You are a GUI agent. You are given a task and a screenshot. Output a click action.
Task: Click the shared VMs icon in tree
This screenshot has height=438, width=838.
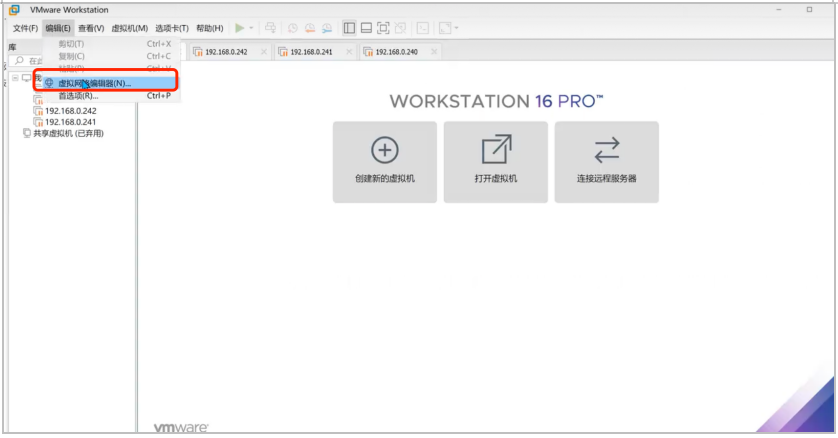tap(27, 134)
